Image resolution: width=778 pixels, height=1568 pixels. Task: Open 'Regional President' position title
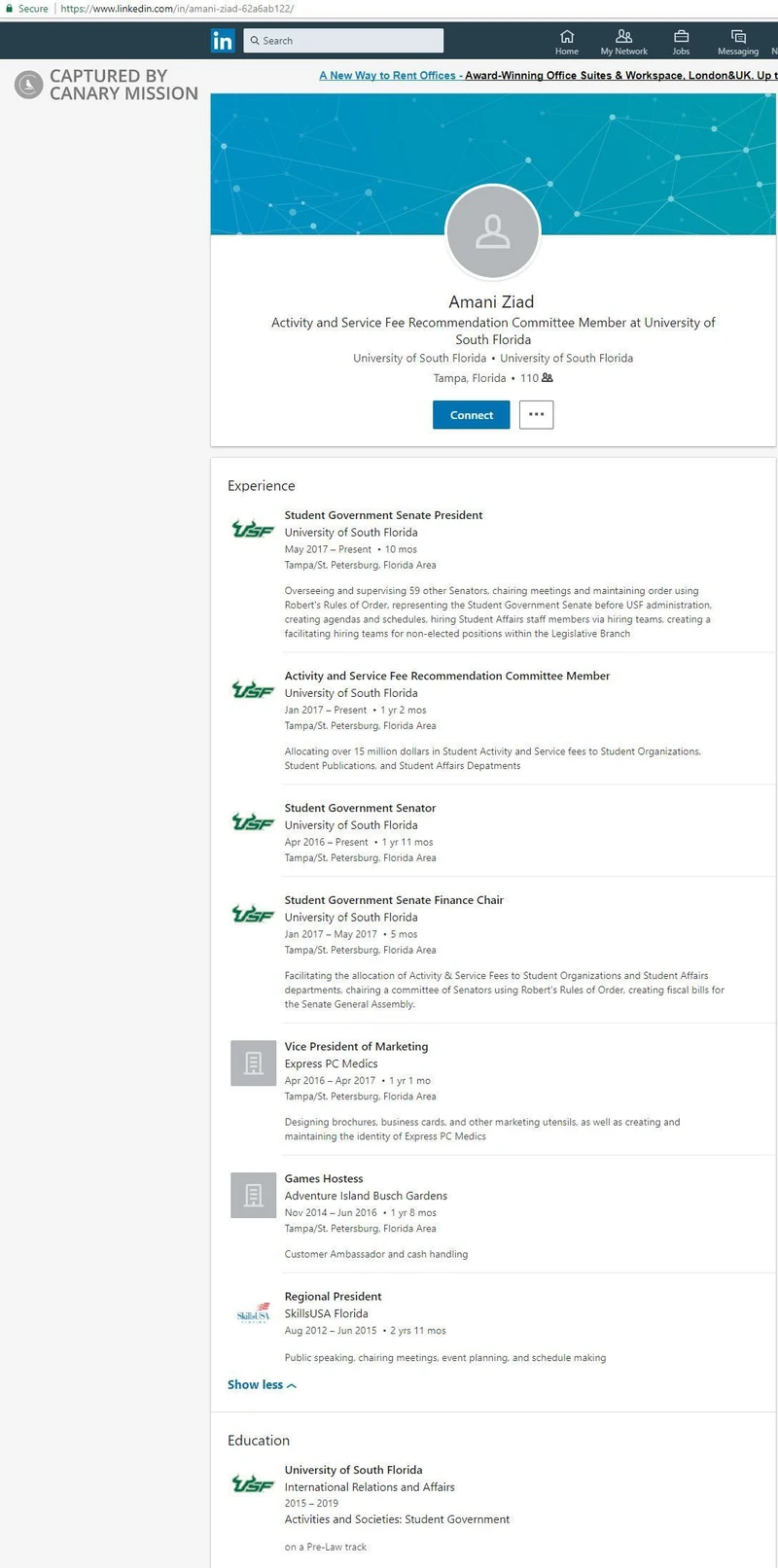(333, 1297)
